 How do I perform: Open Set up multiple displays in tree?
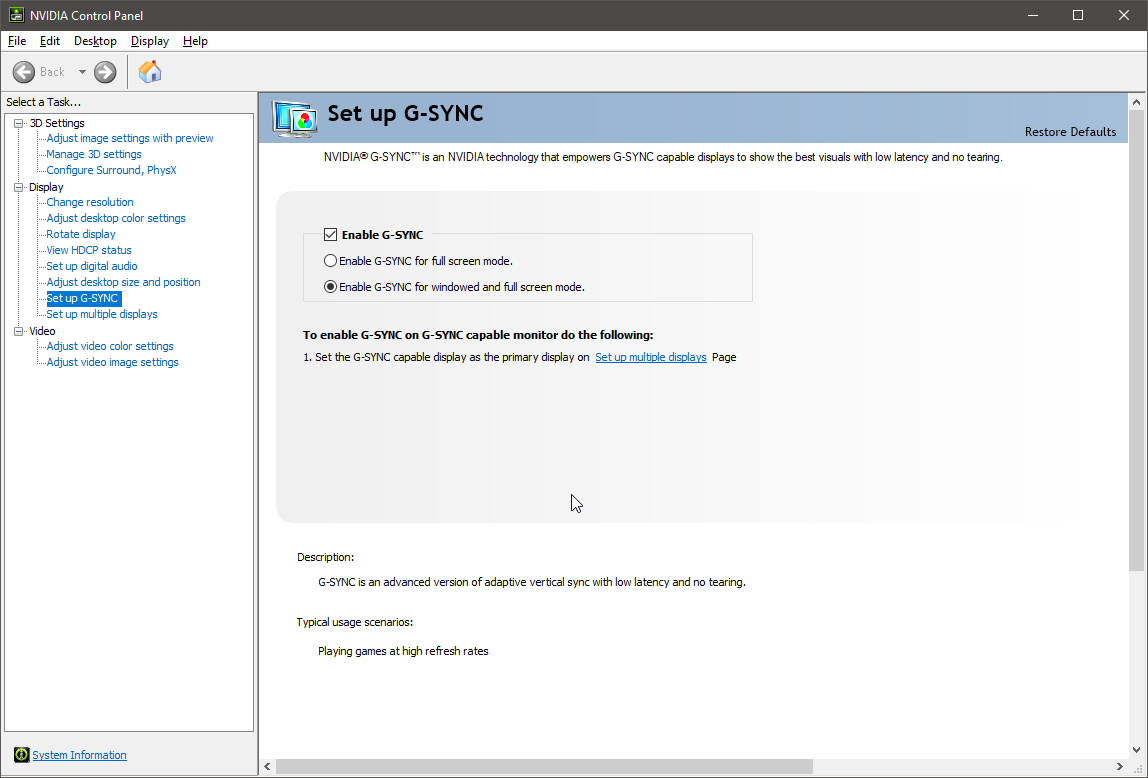tap(102, 315)
